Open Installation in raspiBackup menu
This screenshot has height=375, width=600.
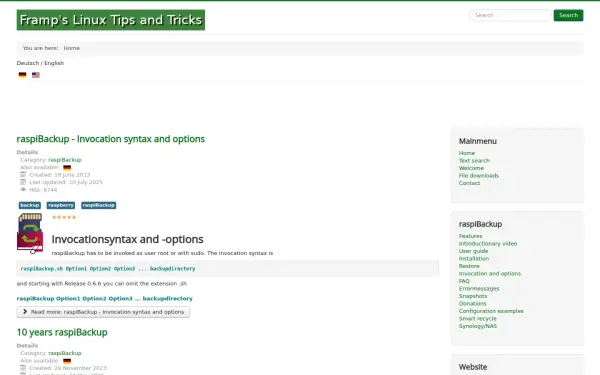coord(474,259)
